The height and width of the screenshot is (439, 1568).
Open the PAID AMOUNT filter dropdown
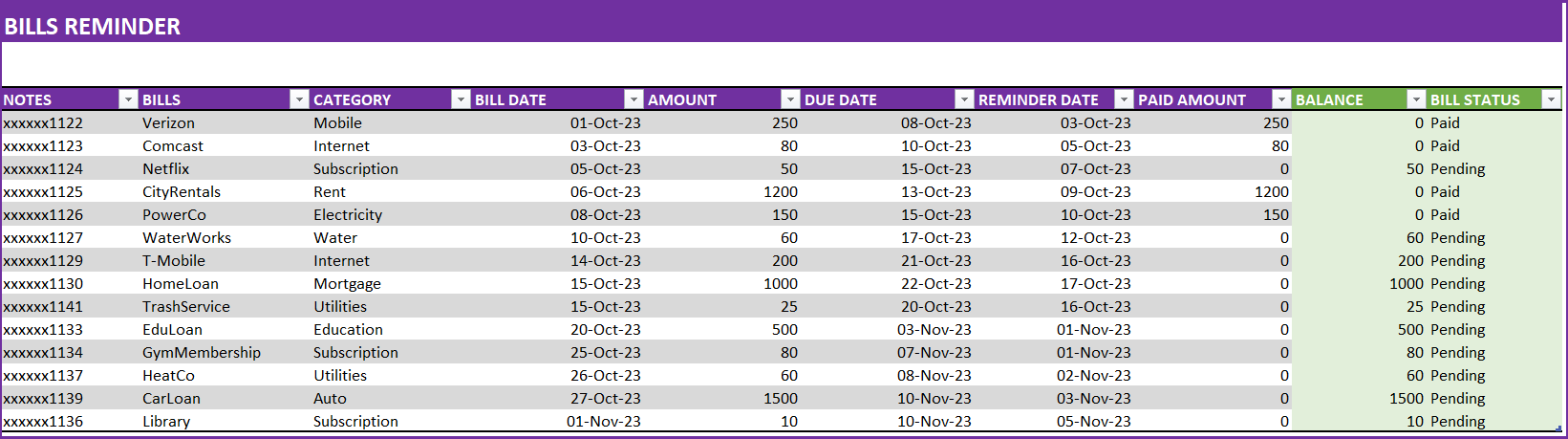pos(1281,99)
